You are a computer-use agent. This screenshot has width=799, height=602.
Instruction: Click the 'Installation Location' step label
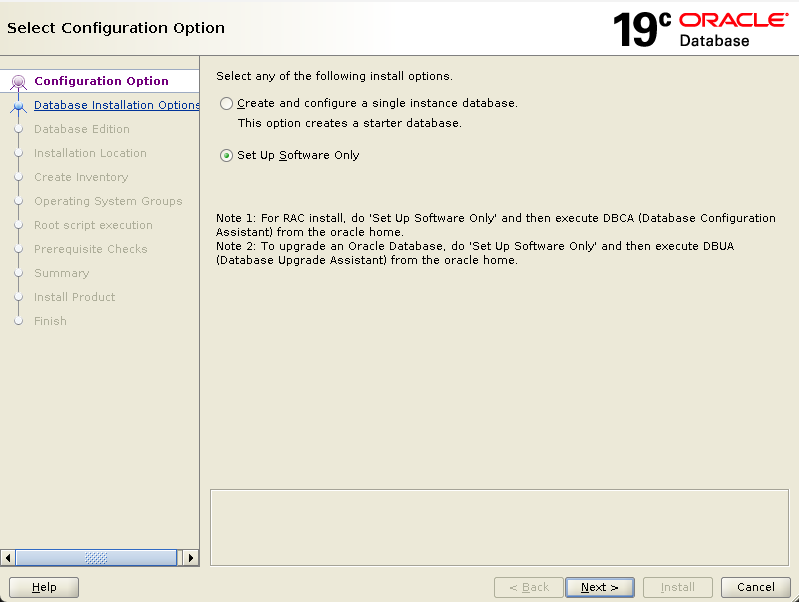(90, 153)
